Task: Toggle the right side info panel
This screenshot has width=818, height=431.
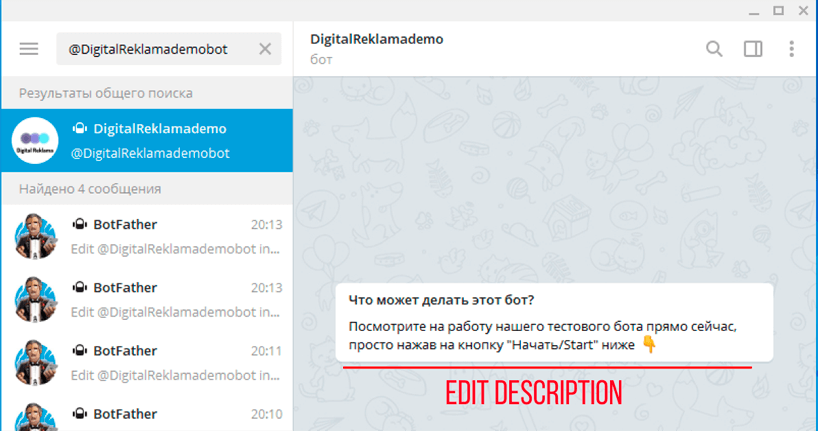Action: [753, 49]
